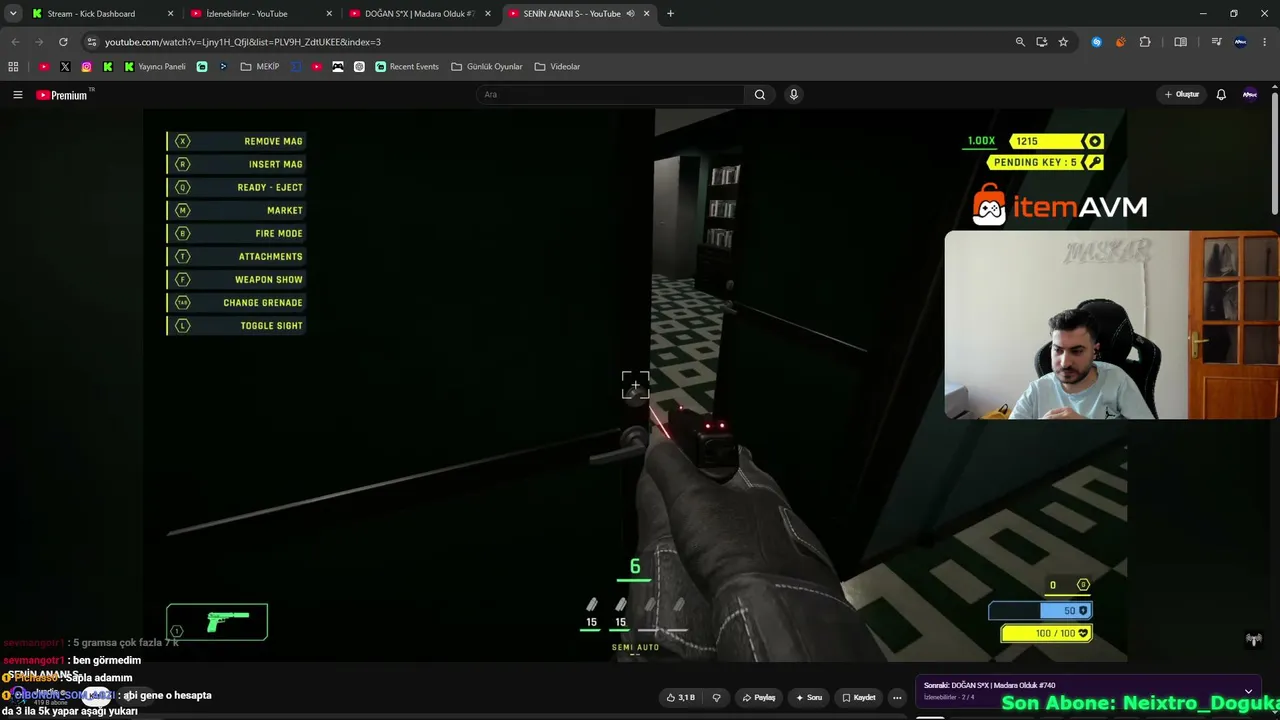Dislike the video with thumbs down

[716, 698]
